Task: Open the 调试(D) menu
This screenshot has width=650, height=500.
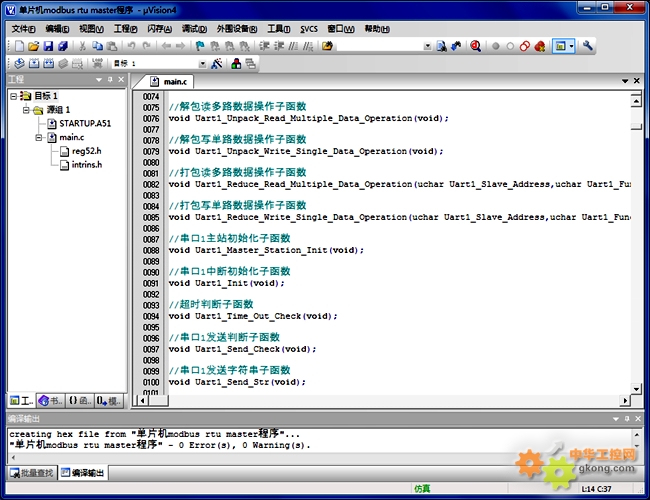Action: click(194, 29)
